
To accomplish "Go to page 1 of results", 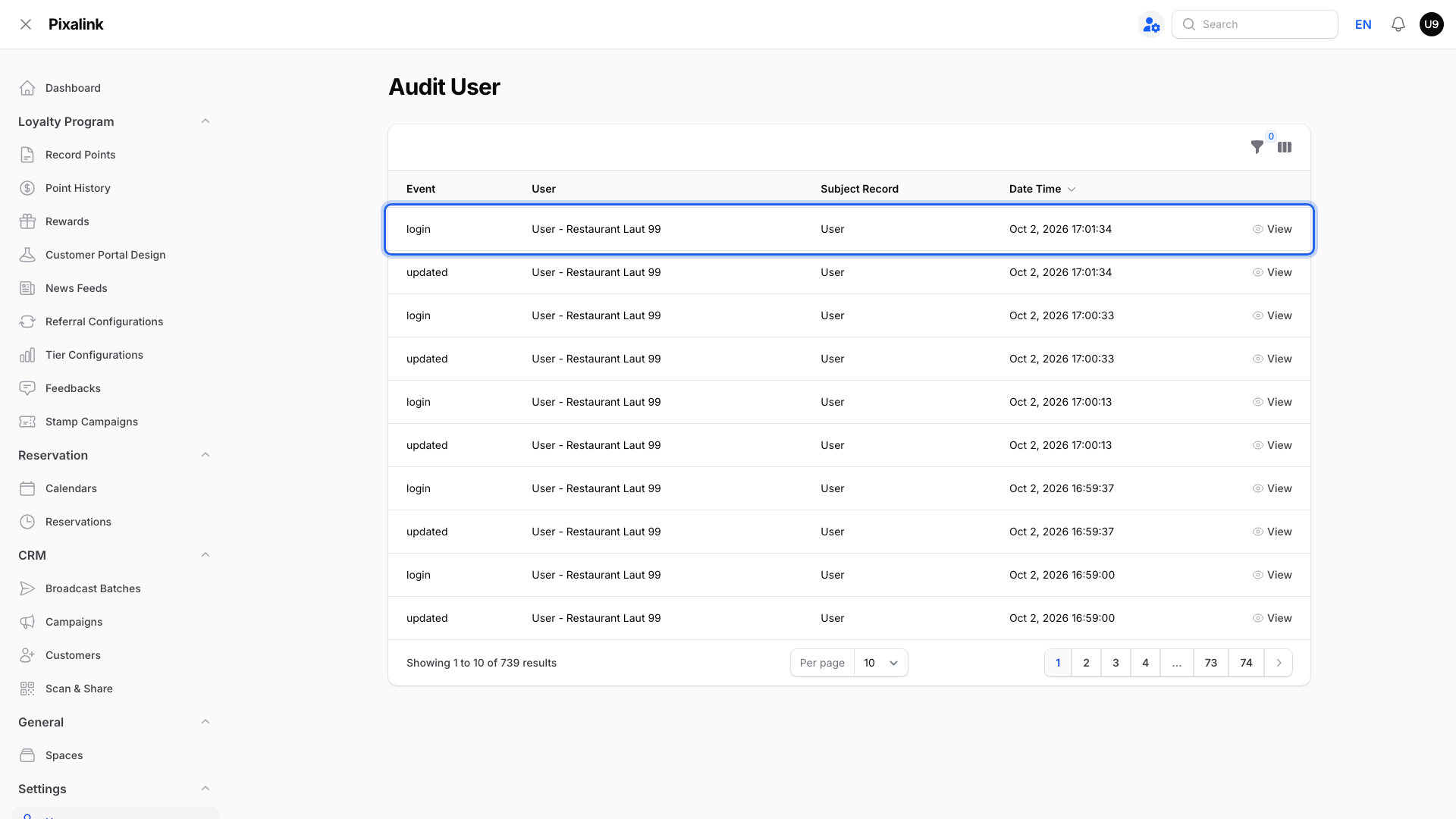I will [1058, 663].
